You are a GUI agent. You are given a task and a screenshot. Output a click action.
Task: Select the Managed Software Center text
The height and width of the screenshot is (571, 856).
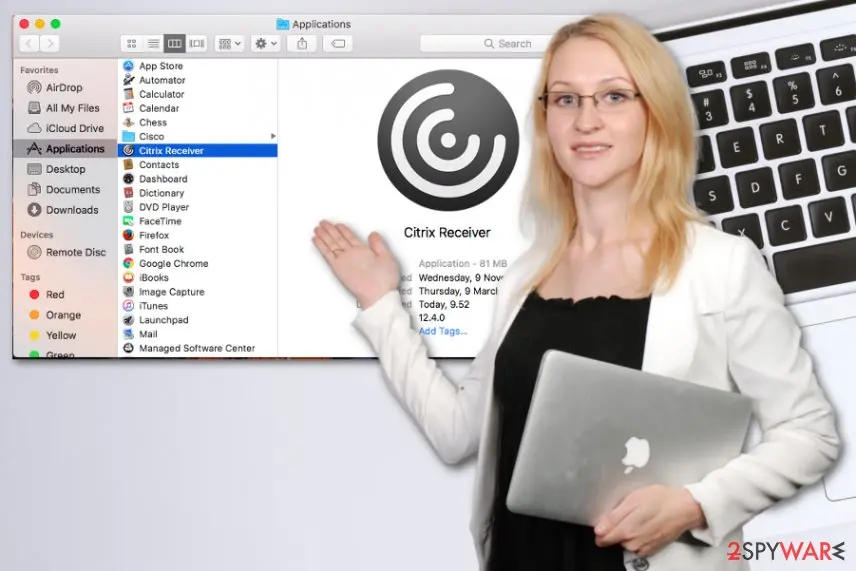tap(197, 348)
